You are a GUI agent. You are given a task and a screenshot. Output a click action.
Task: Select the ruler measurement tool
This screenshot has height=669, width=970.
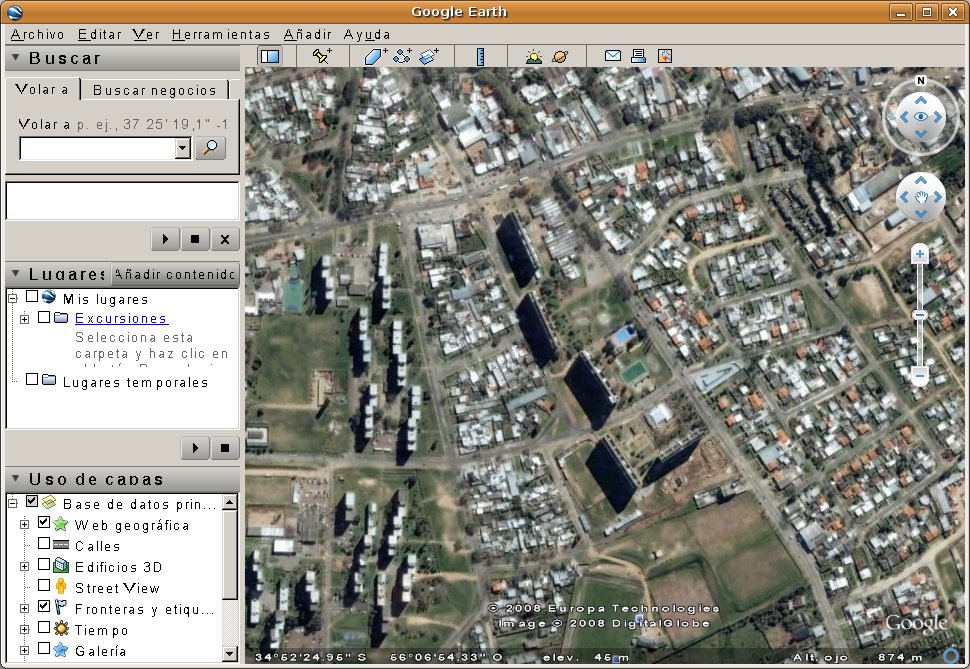(x=480, y=56)
